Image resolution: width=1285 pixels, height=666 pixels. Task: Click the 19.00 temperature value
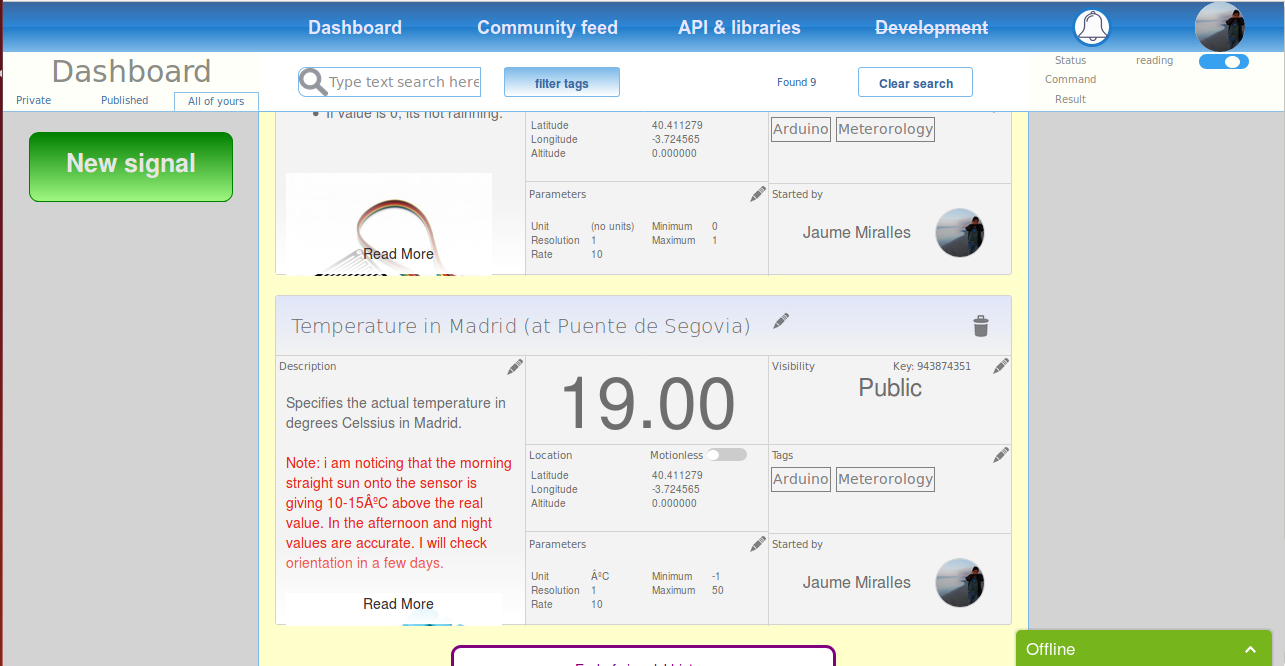coord(647,404)
